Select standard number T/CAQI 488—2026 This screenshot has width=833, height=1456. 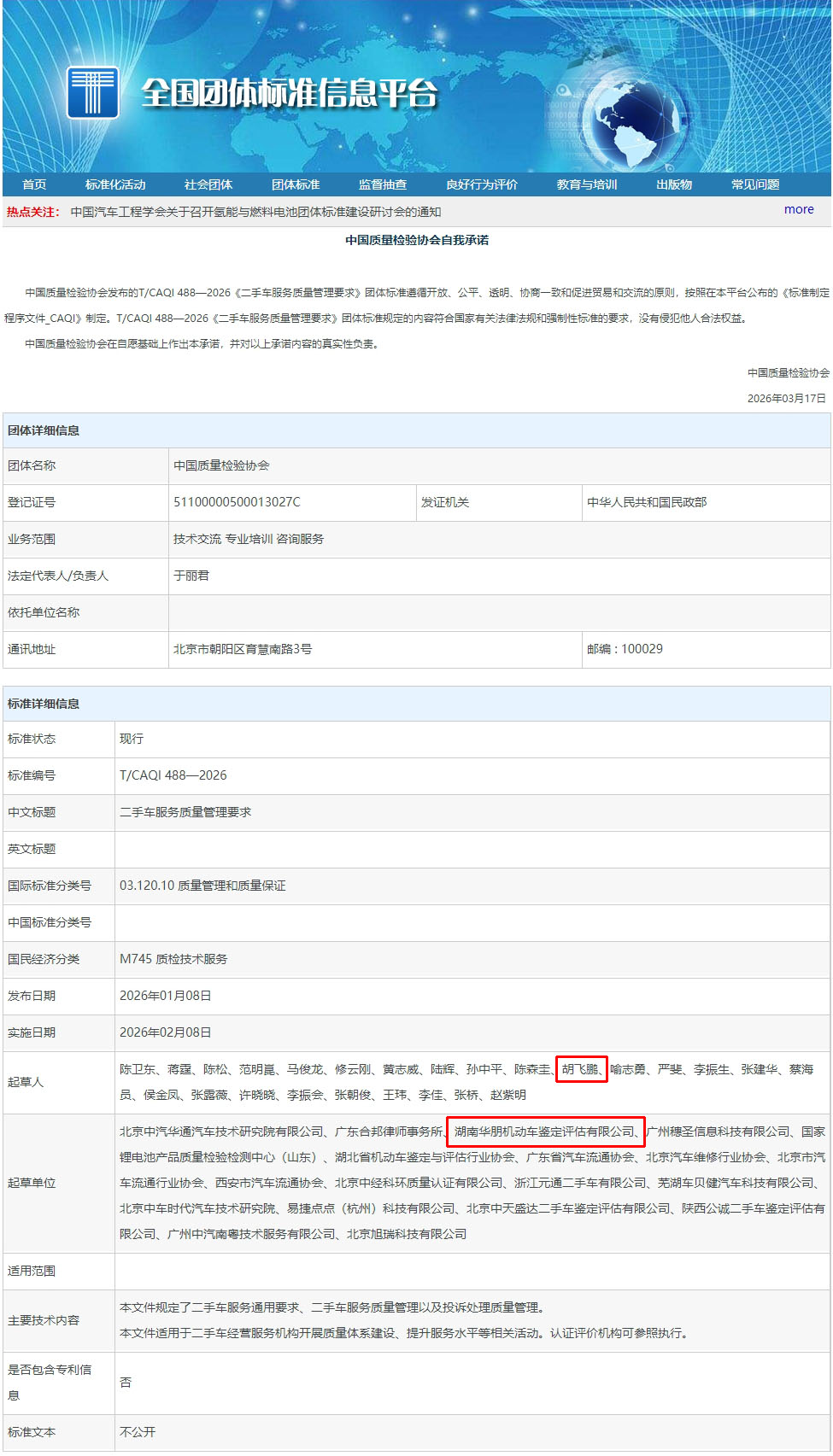point(173,775)
